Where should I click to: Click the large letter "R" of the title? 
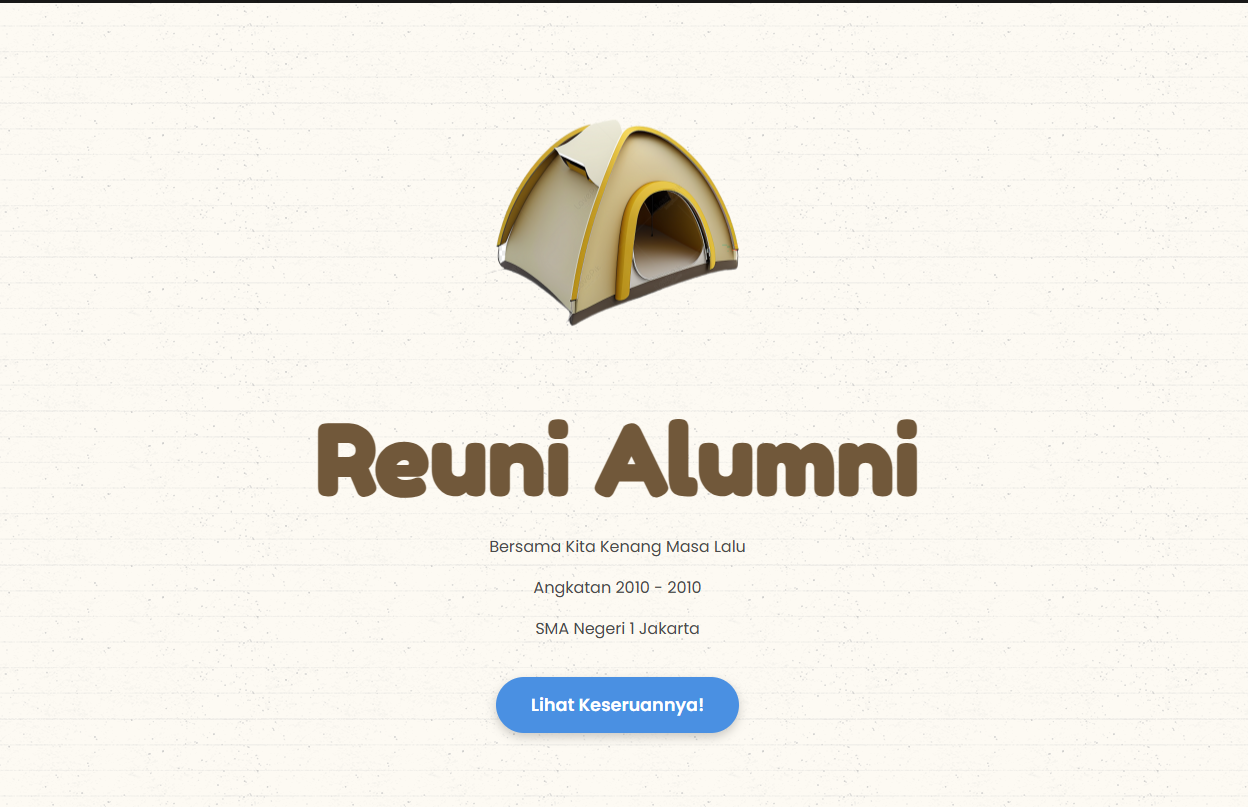pos(347,461)
